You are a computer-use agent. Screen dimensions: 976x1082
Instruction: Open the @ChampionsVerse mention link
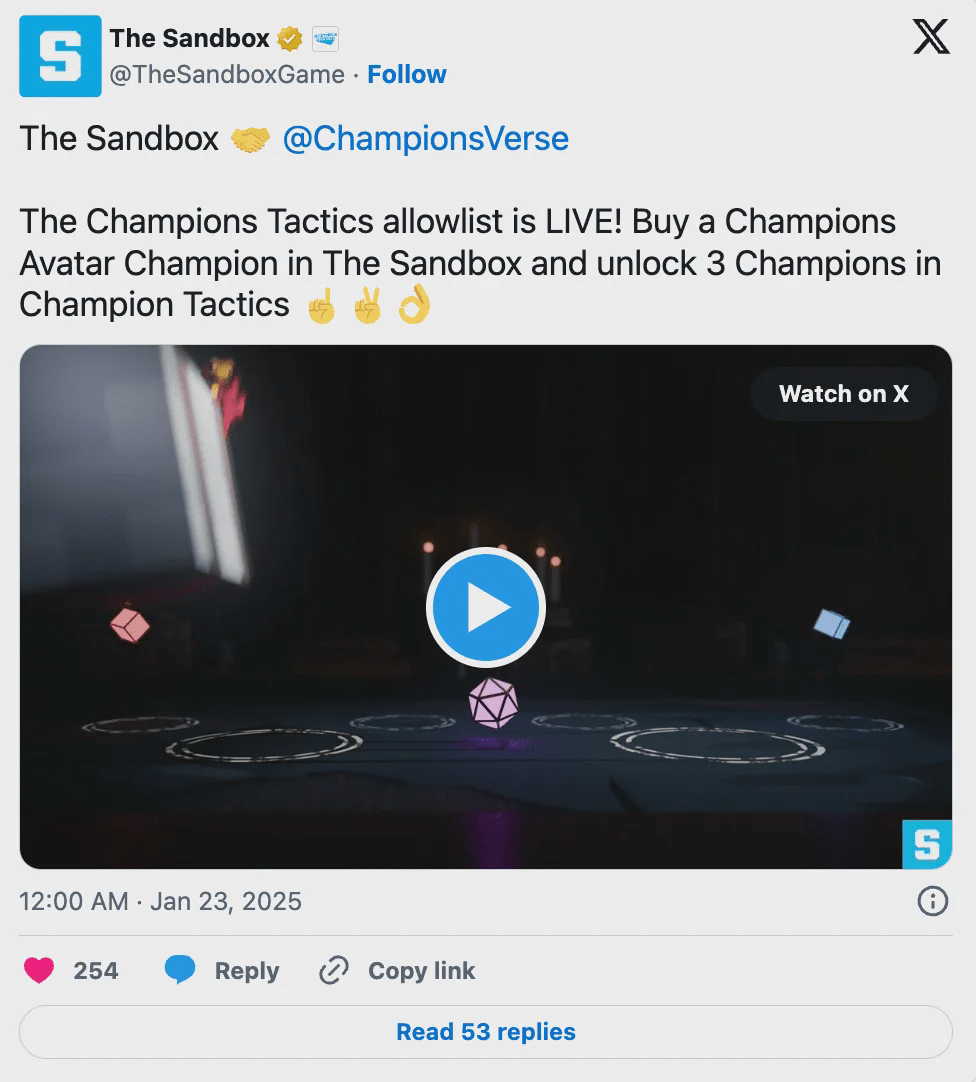coord(426,139)
